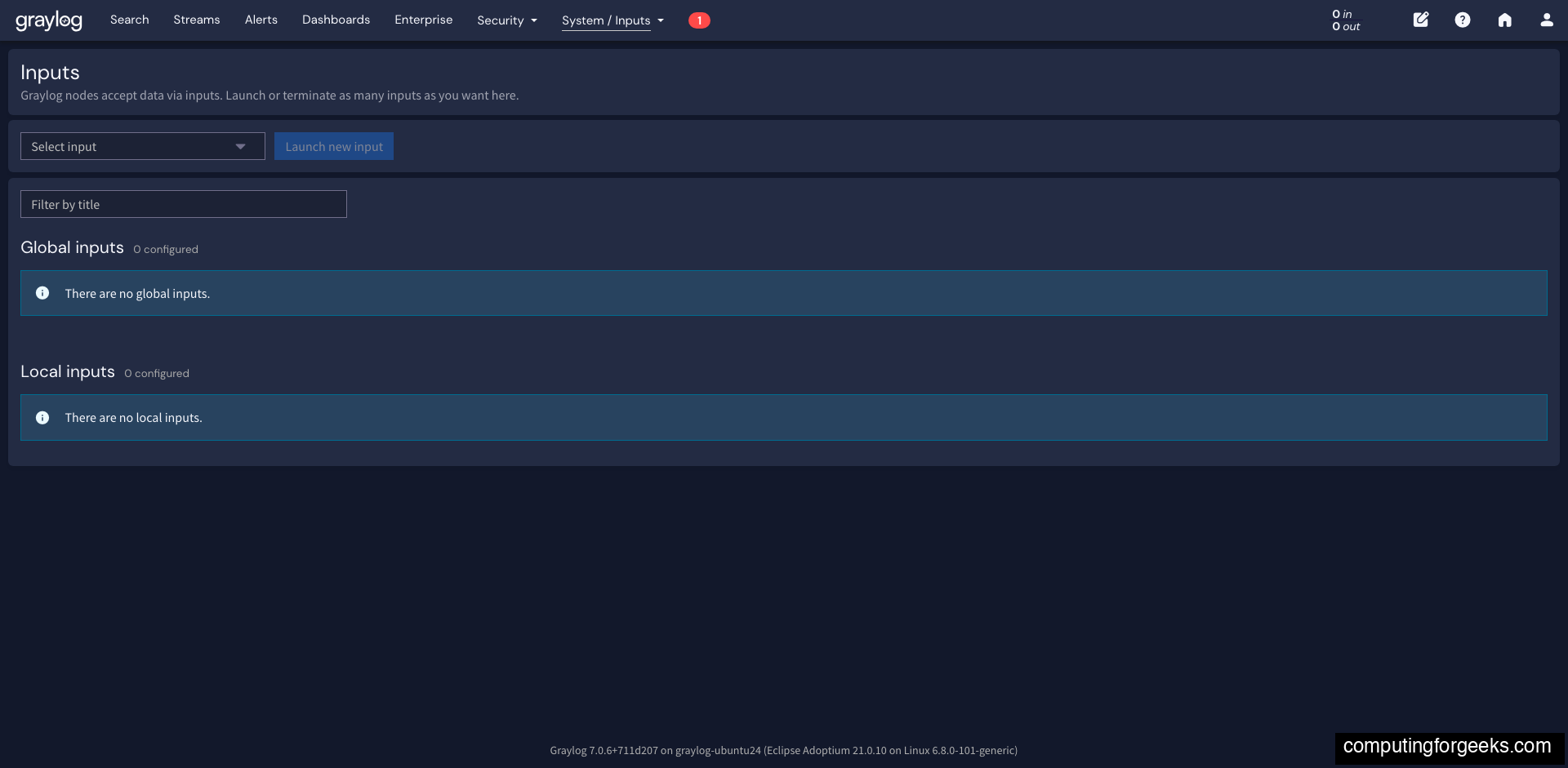Open the scratchpad editor icon
This screenshot has height=768, width=1568.
tap(1420, 20)
